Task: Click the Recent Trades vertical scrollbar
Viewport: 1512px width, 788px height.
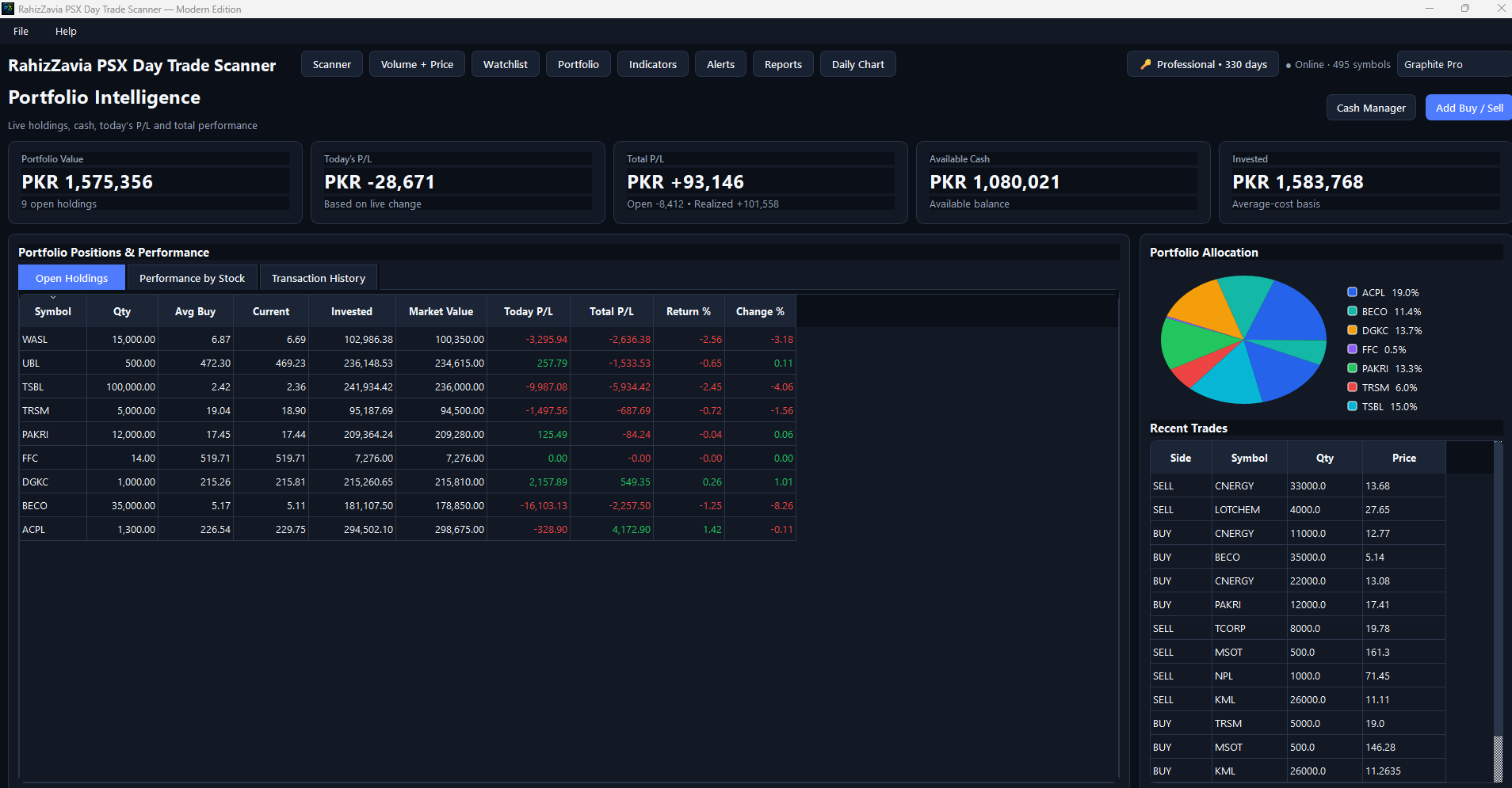Action: point(1498,611)
